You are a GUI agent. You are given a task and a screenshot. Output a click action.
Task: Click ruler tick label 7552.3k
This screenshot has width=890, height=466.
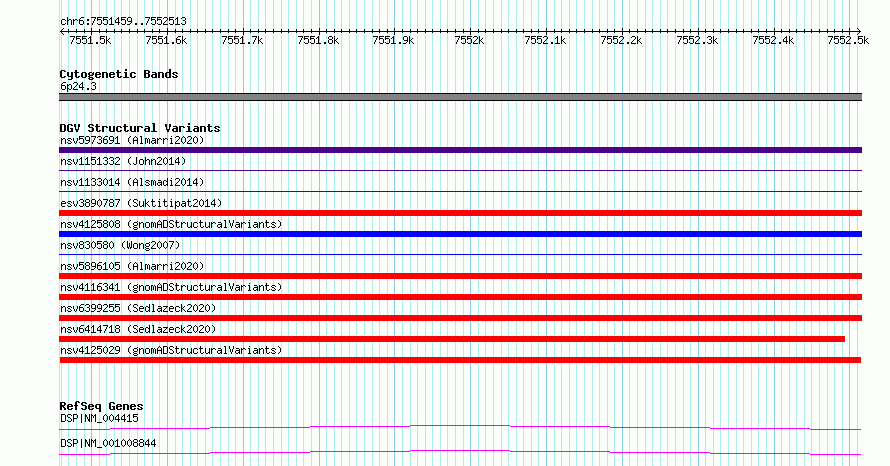coord(698,40)
